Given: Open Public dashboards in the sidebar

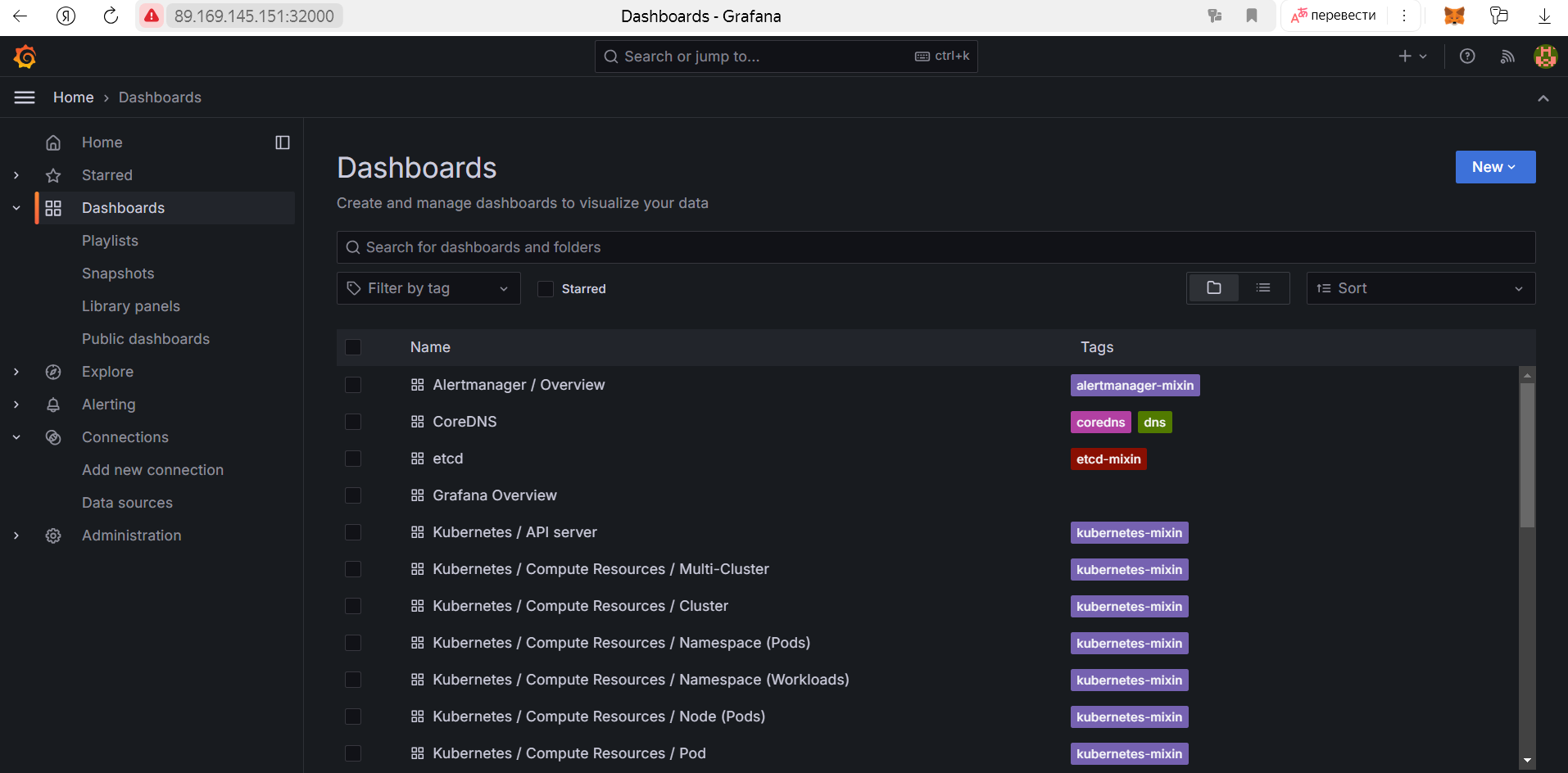Looking at the screenshot, I should tap(146, 339).
